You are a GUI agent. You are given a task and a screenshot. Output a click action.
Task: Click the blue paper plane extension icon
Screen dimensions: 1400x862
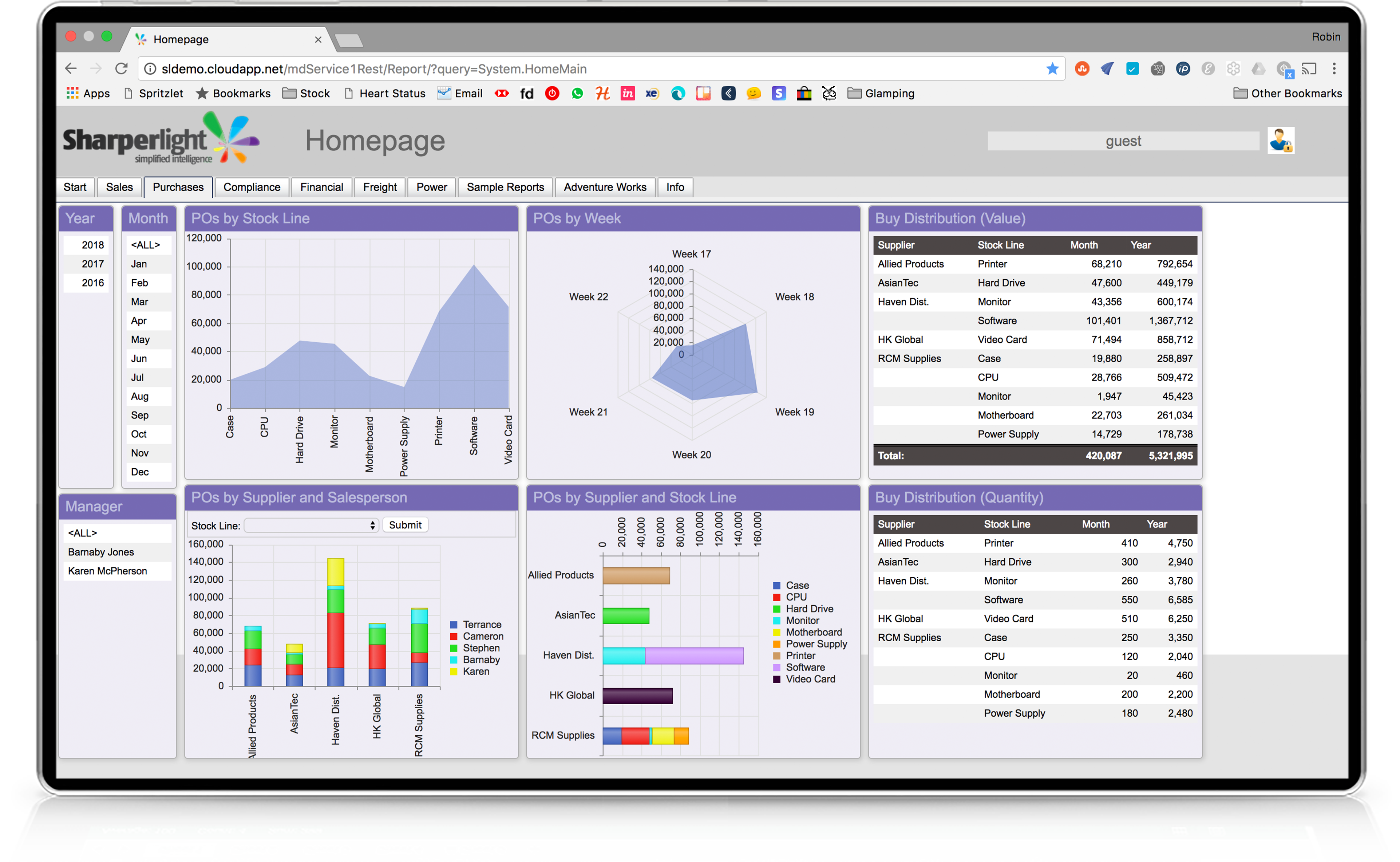tap(1107, 69)
